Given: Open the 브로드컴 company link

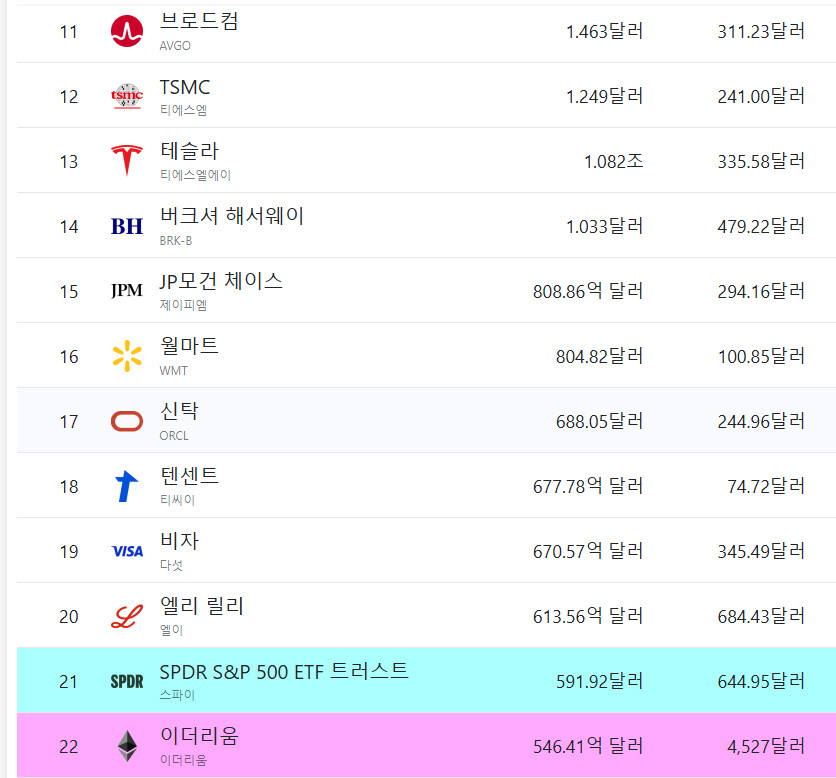Looking at the screenshot, I should (x=199, y=21).
